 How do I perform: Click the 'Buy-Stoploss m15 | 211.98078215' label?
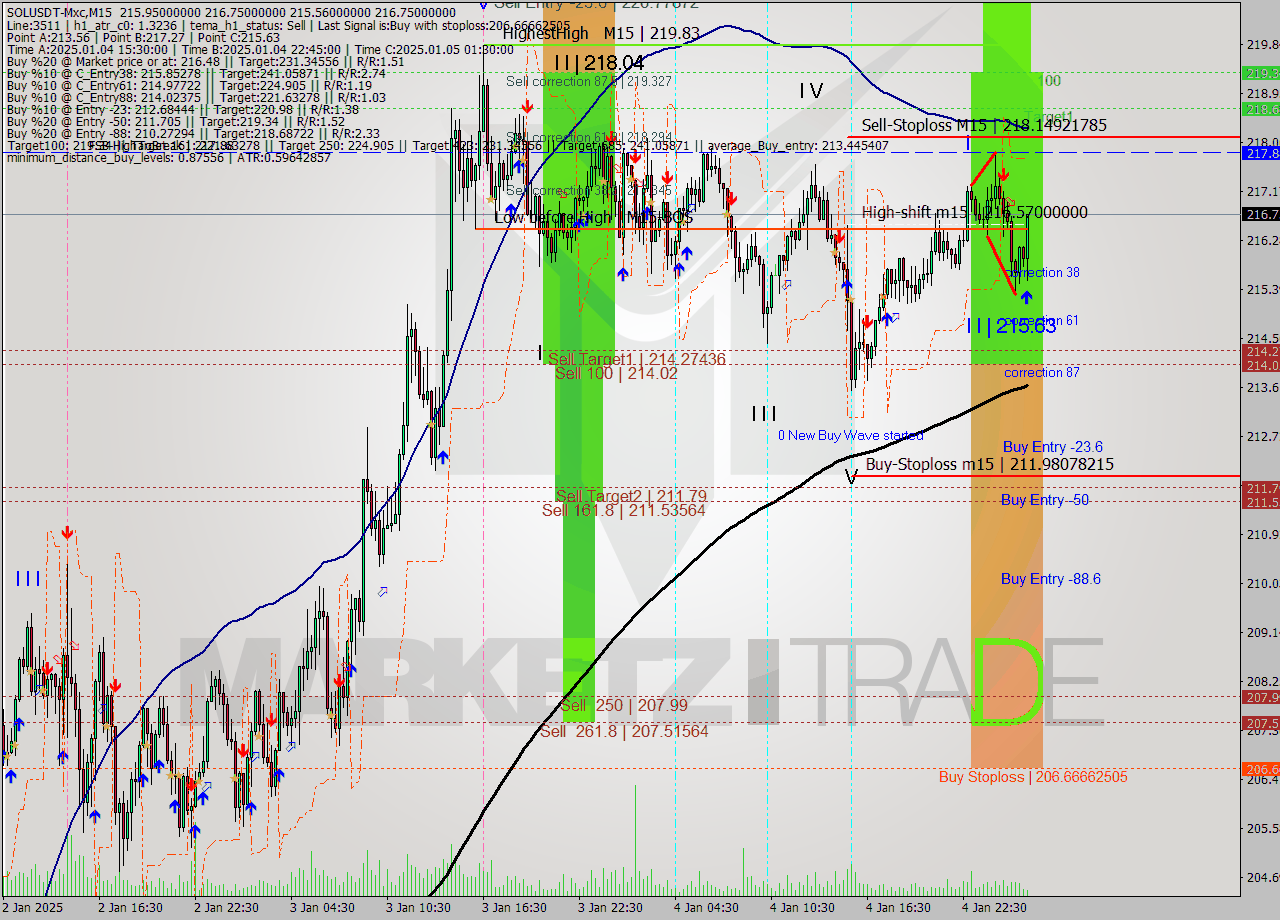pos(990,464)
